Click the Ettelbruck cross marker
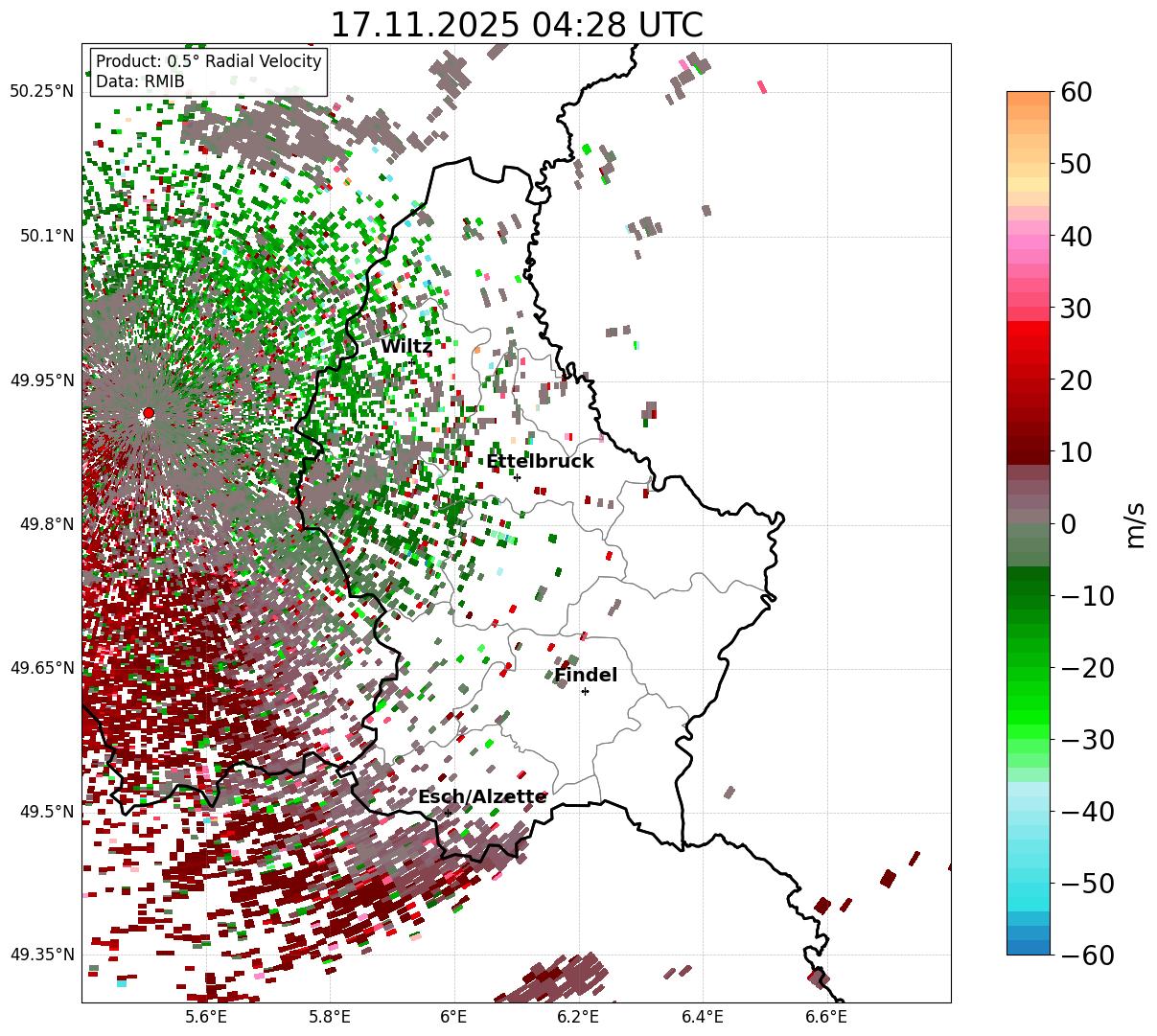1157x1036 pixels. coord(517,477)
